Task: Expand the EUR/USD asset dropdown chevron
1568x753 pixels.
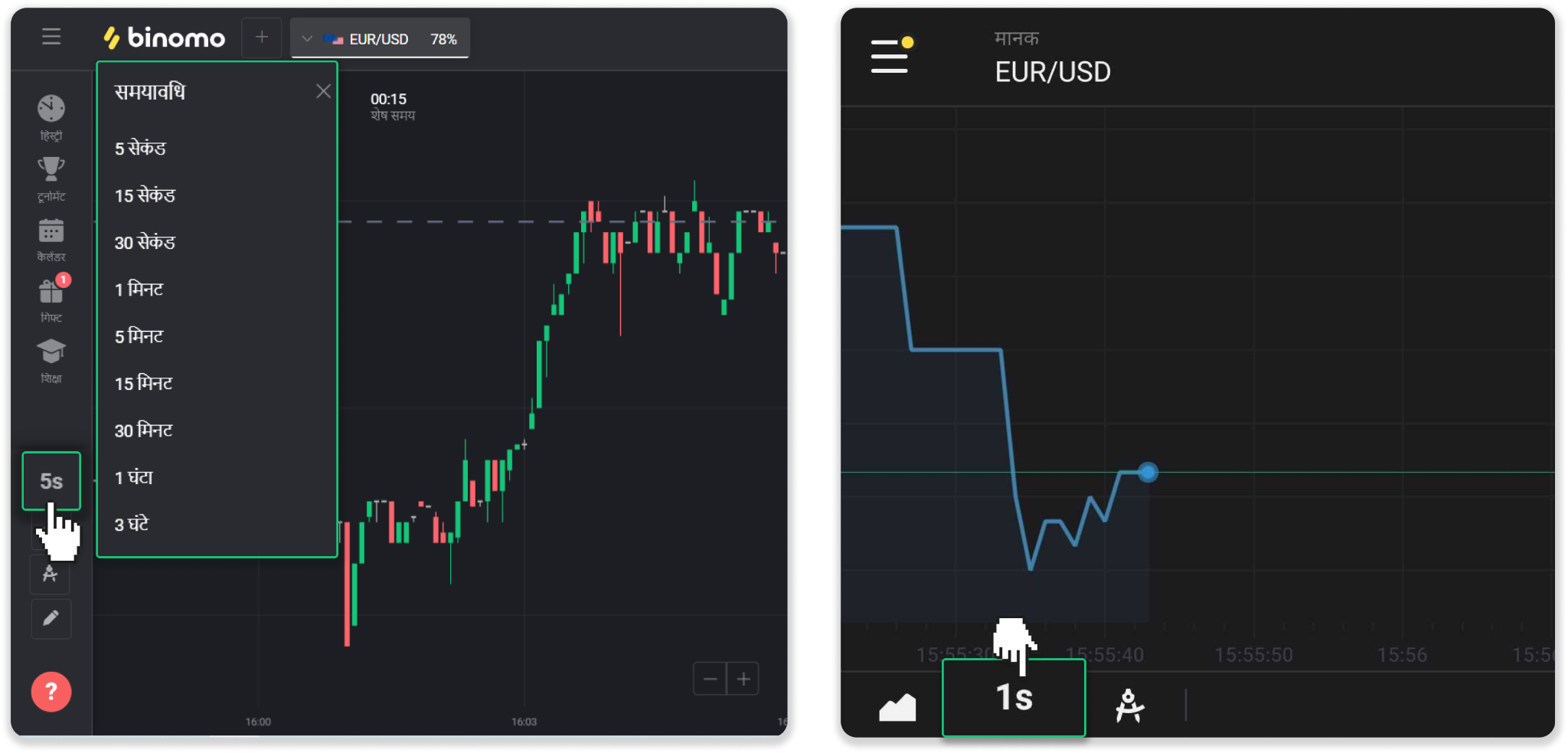Action: point(307,38)
